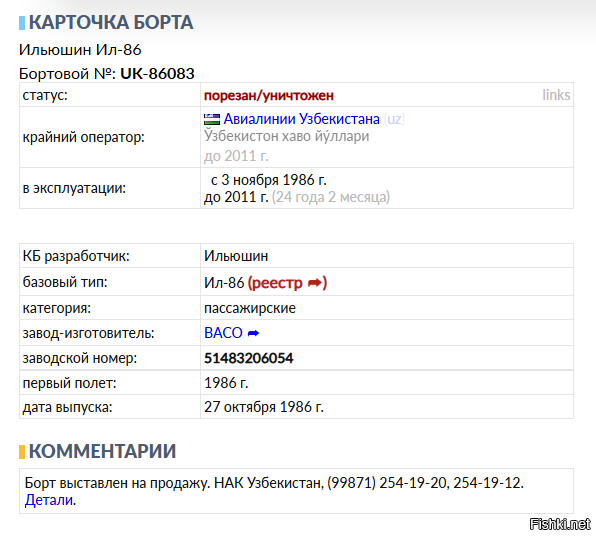The image size is (596, 536).
Task: Click the blue arrow beside ВАСО
Action: (x=253, y=333)
